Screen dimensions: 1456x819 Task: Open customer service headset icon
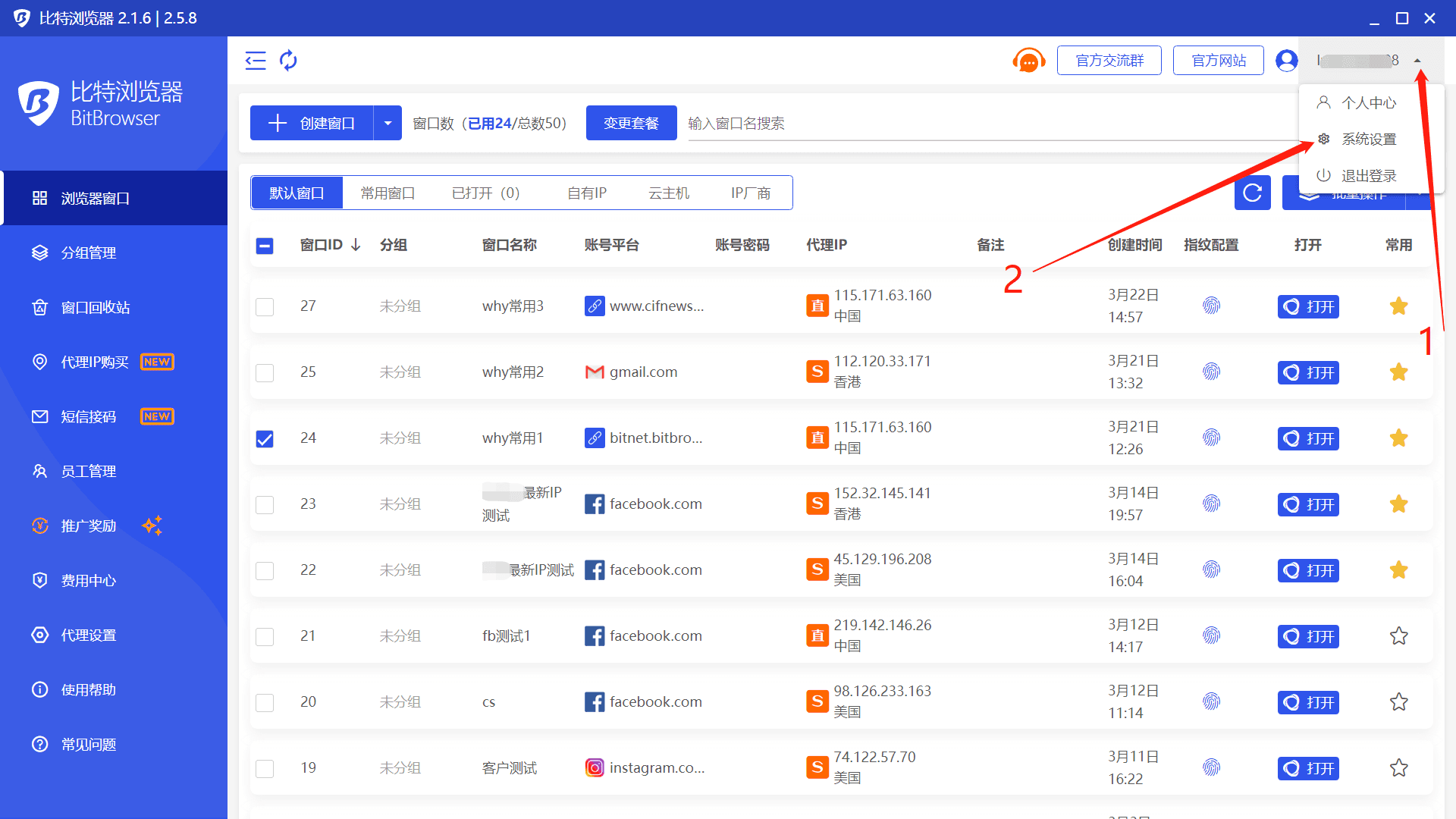(x=1028, y=61)
